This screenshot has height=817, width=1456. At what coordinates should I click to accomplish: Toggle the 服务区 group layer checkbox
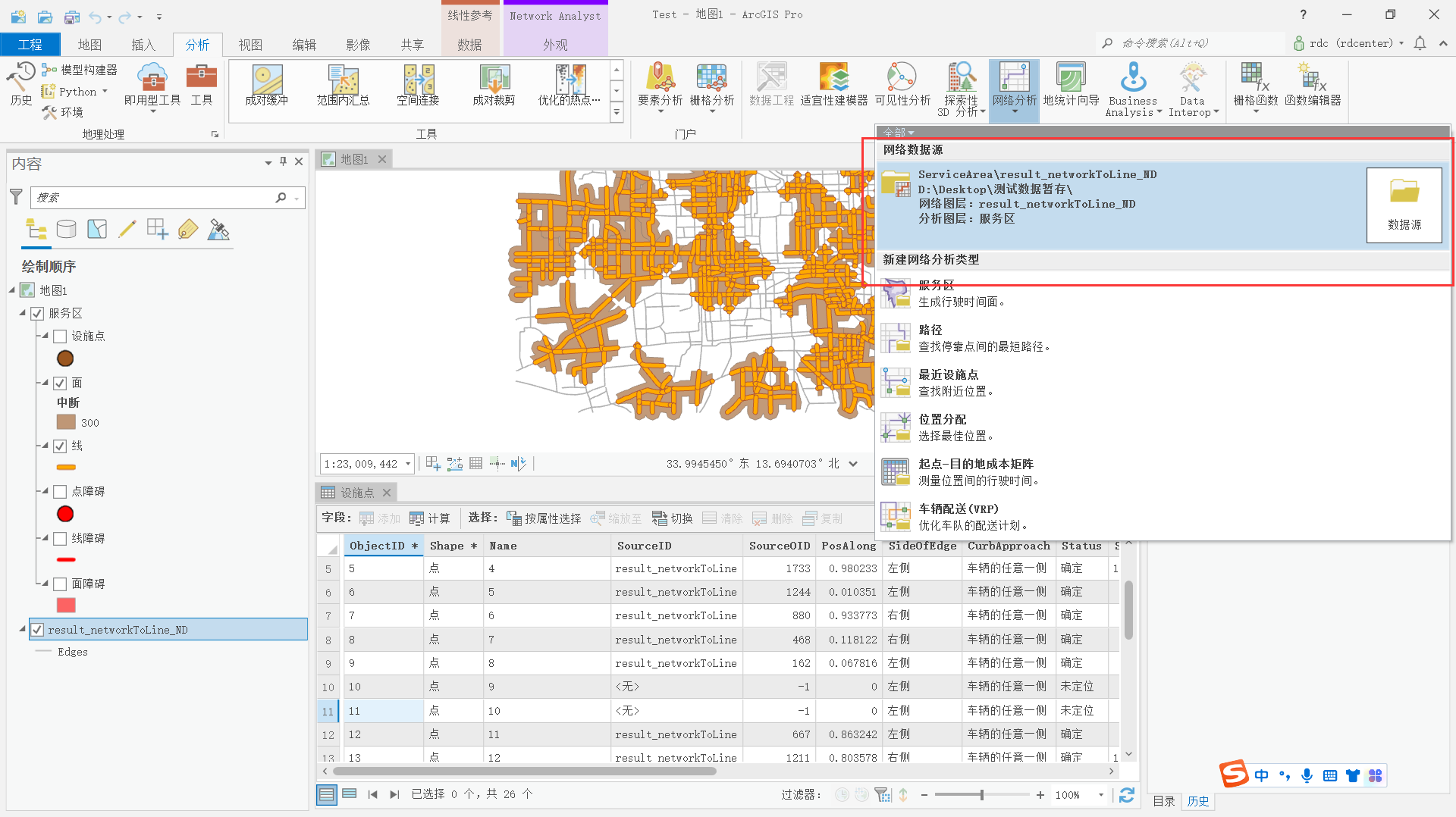point(37,313)
